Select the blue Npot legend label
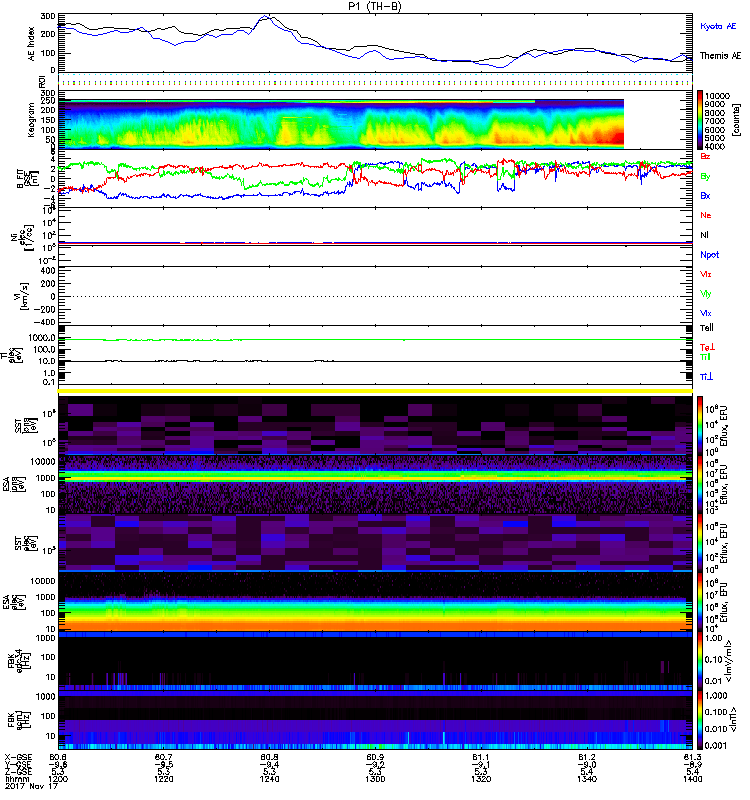This screenshot has height=800, width=750. coord(710,255)
